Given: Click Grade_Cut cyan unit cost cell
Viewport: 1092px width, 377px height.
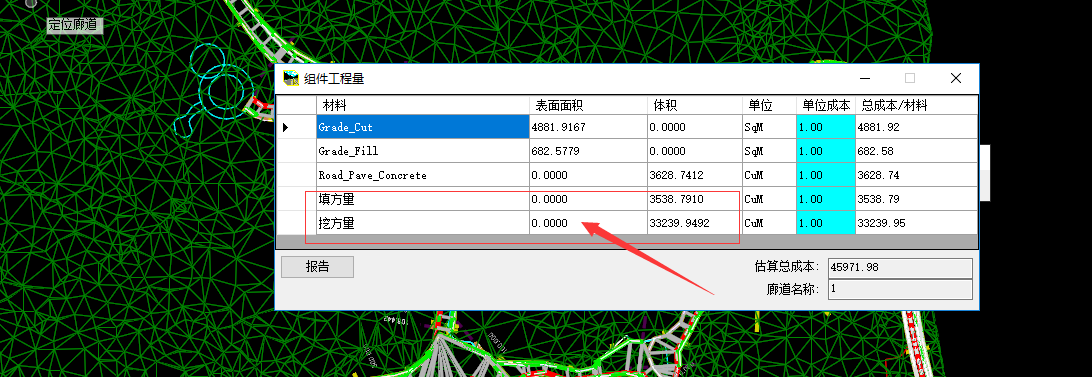Looking at the screenshot, I should click(x=825, y=127).
